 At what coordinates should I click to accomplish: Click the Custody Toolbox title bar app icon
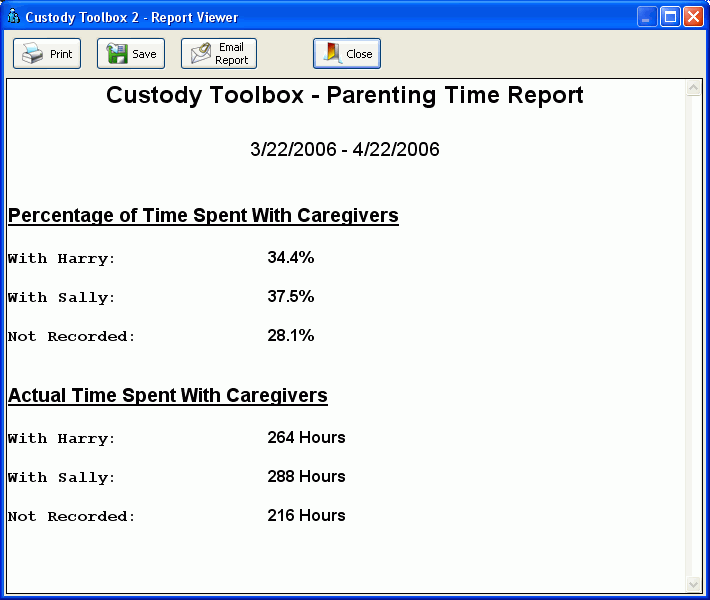[14, 16]
